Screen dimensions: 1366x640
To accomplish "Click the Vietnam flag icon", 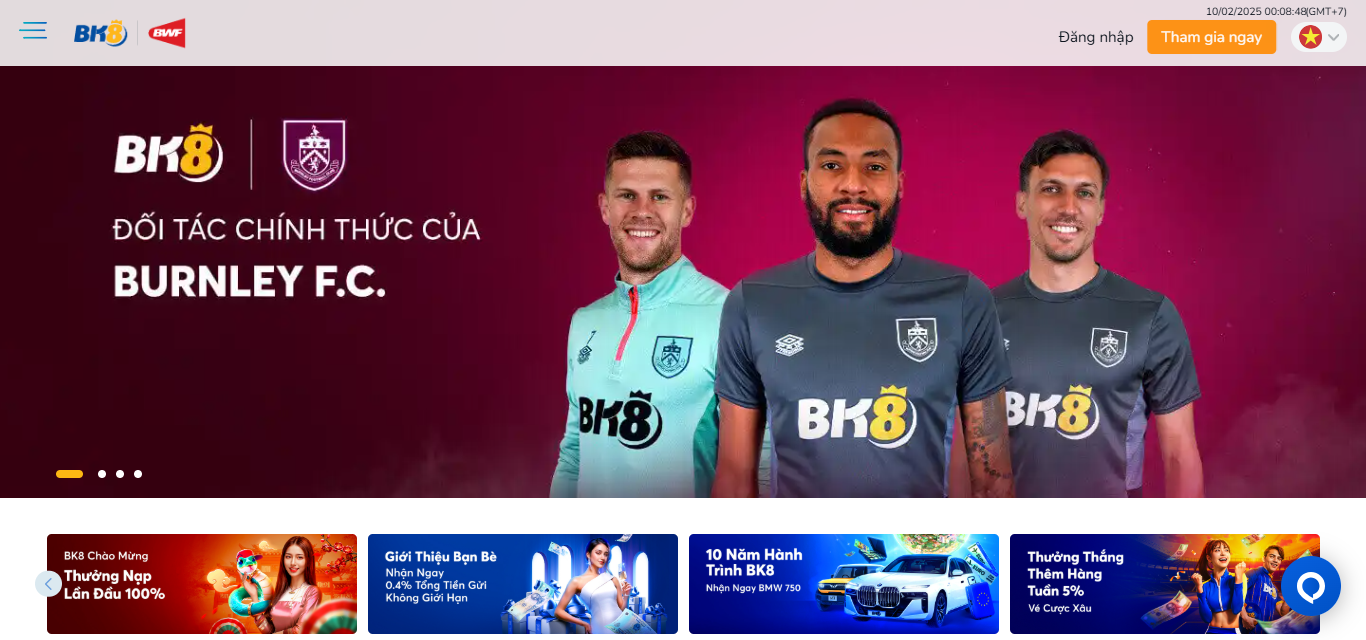I will (x=1310, y=37).
